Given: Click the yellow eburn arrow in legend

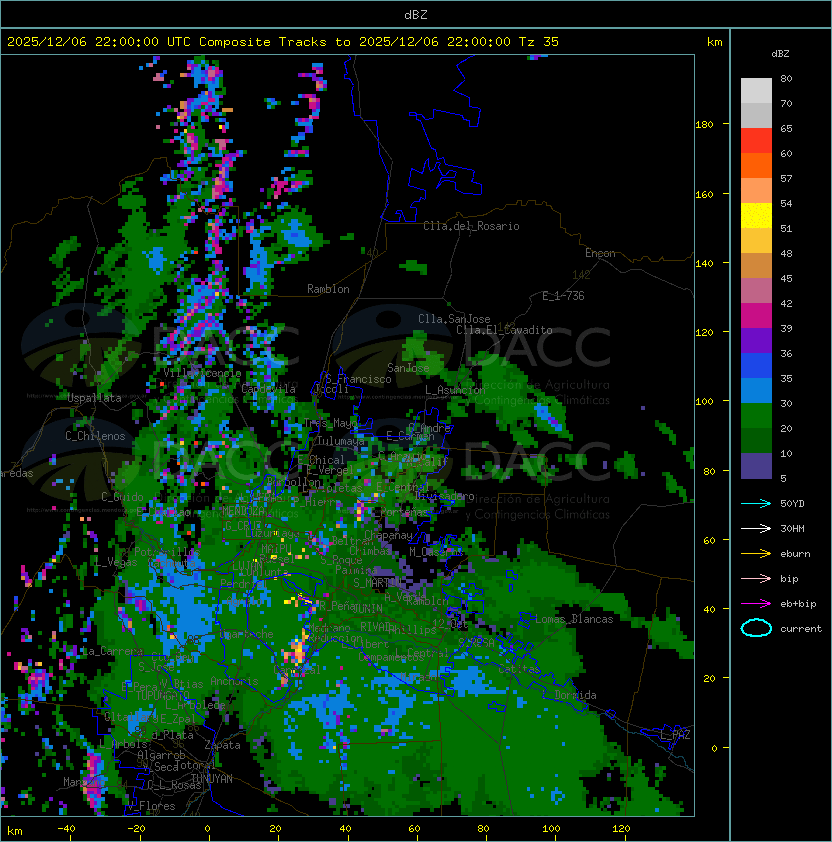Looking at the screenshot, I should tap(756, 554).
